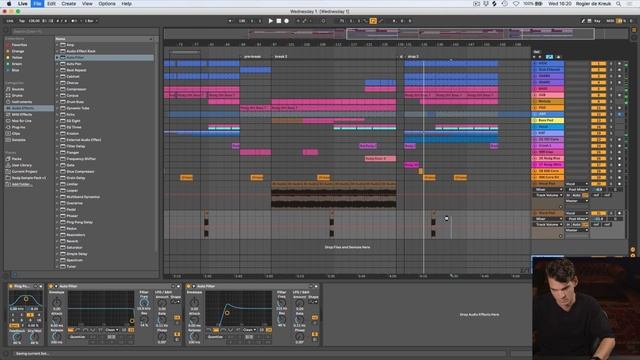Select Tuner in browser list
This screenshot has width=640, height=360.
coord(71,267)
